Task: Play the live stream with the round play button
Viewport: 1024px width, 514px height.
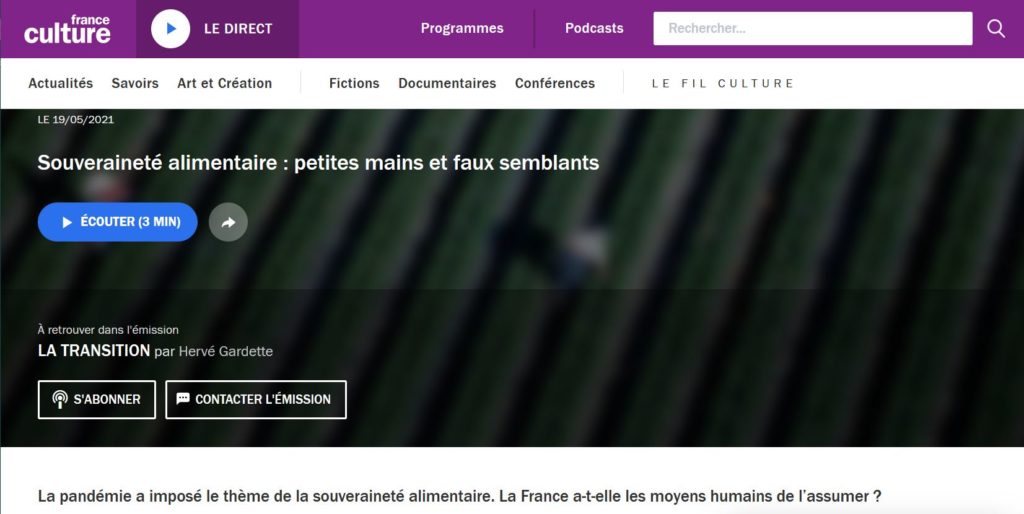Action: coord(170,29)
